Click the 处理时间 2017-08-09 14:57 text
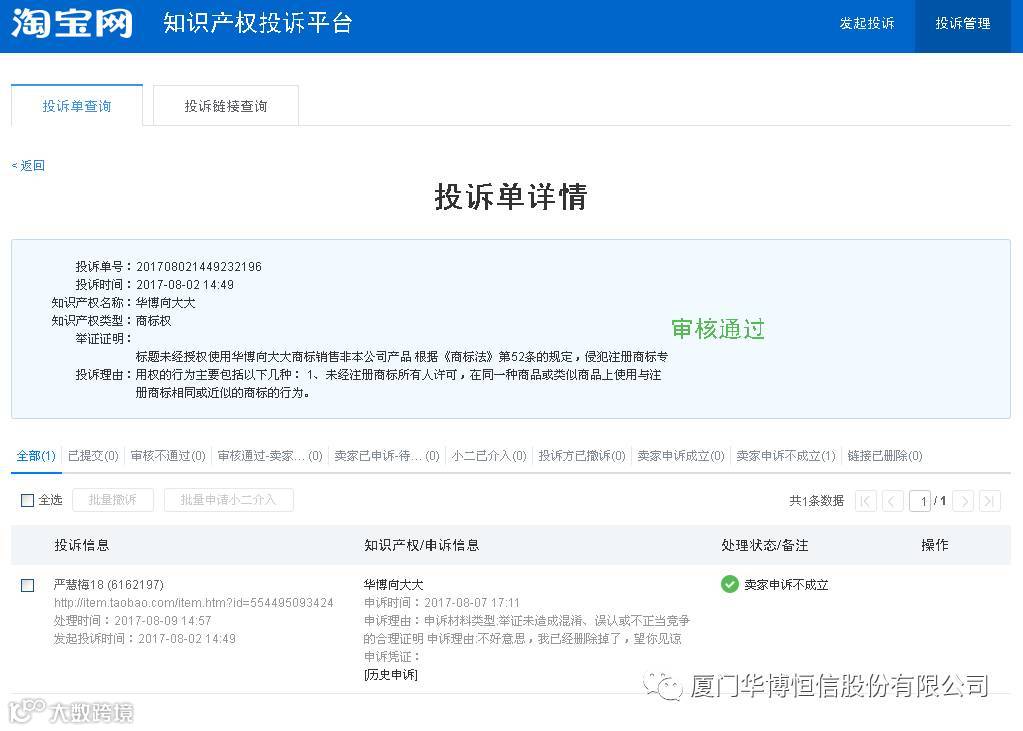The width and height of the screenshot is (1023, 731). coord(132,621)
